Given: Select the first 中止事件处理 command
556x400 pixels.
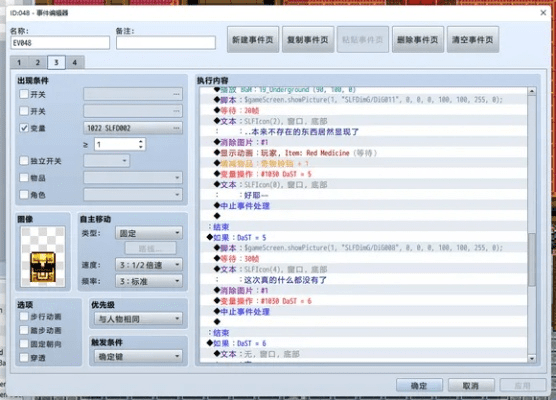Looking at the screenshot, I should point(363,206).
